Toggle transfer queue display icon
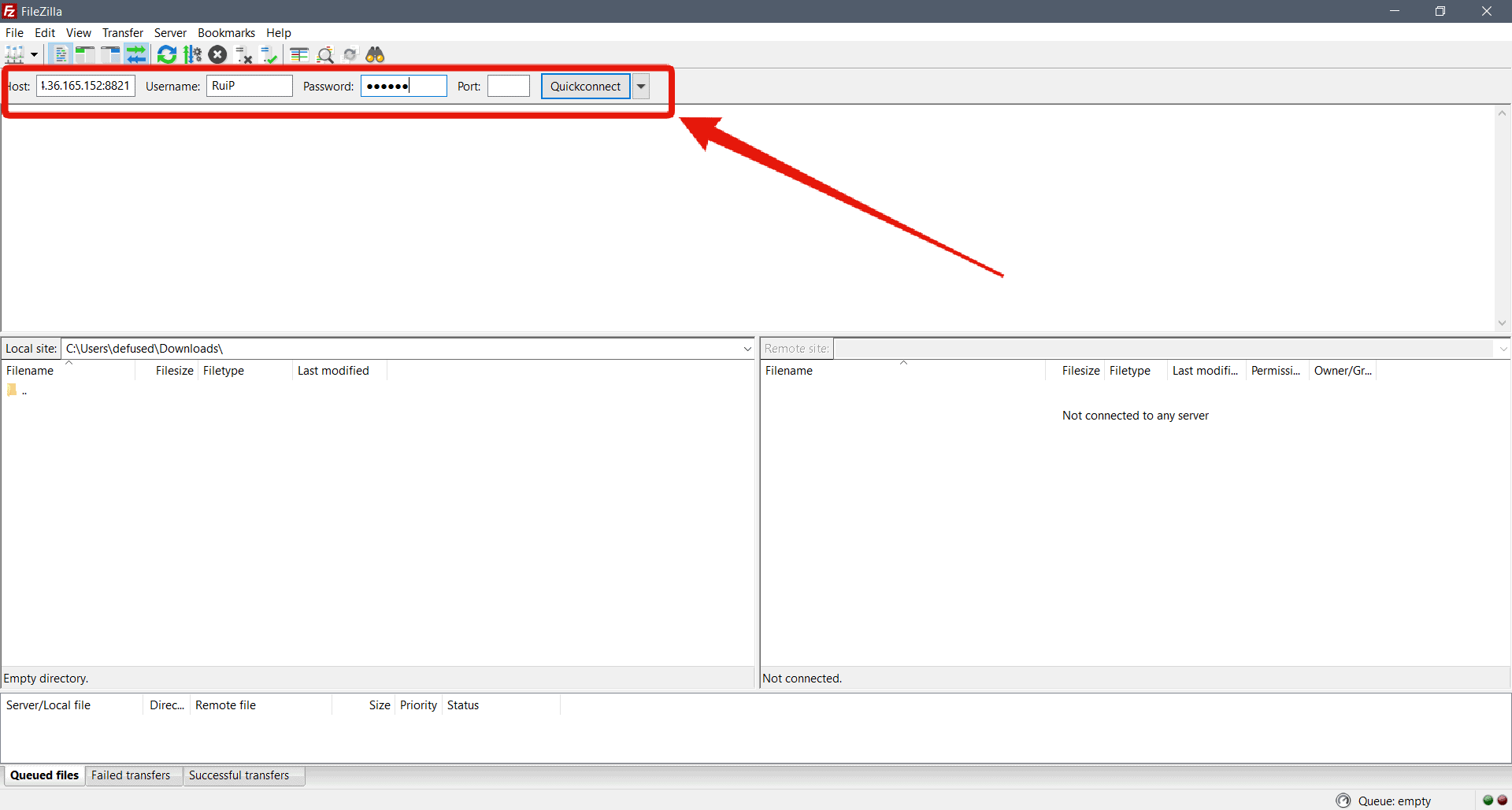This screenshot has width=1512, height=810. click(137, 54)
